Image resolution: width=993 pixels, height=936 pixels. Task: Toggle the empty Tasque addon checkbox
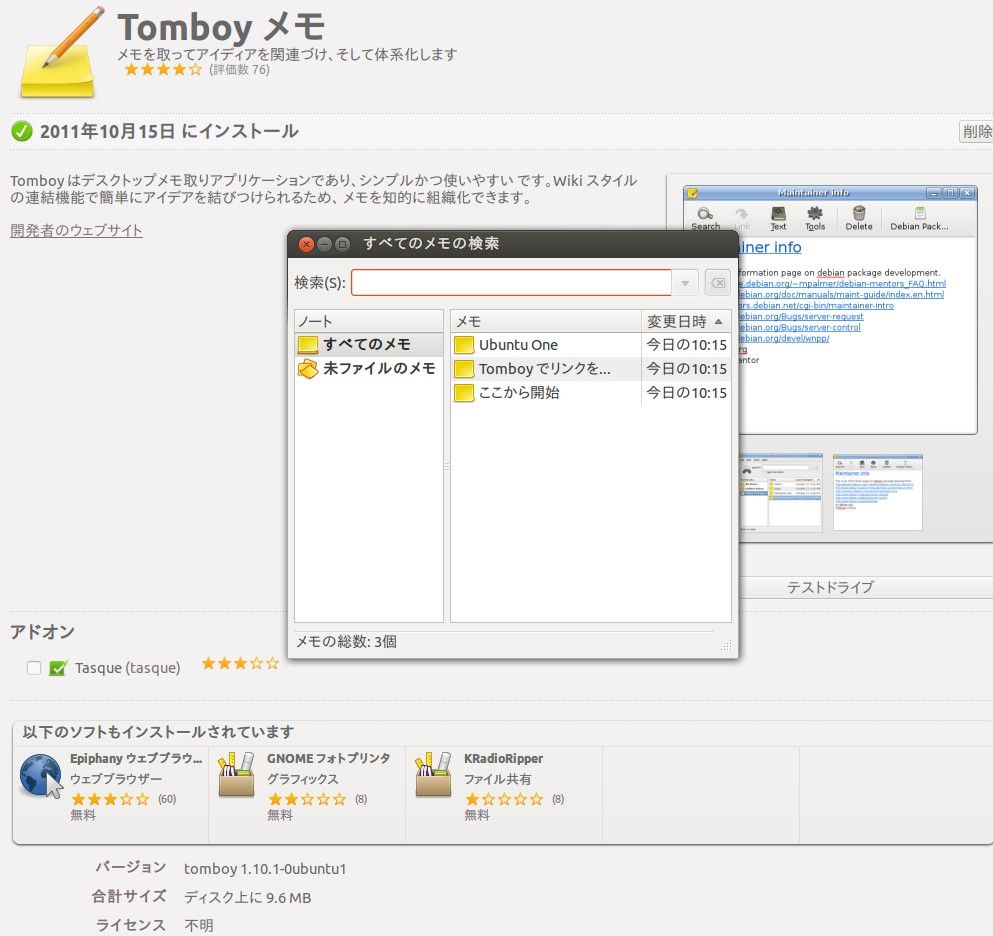click(x=34, y=668)
